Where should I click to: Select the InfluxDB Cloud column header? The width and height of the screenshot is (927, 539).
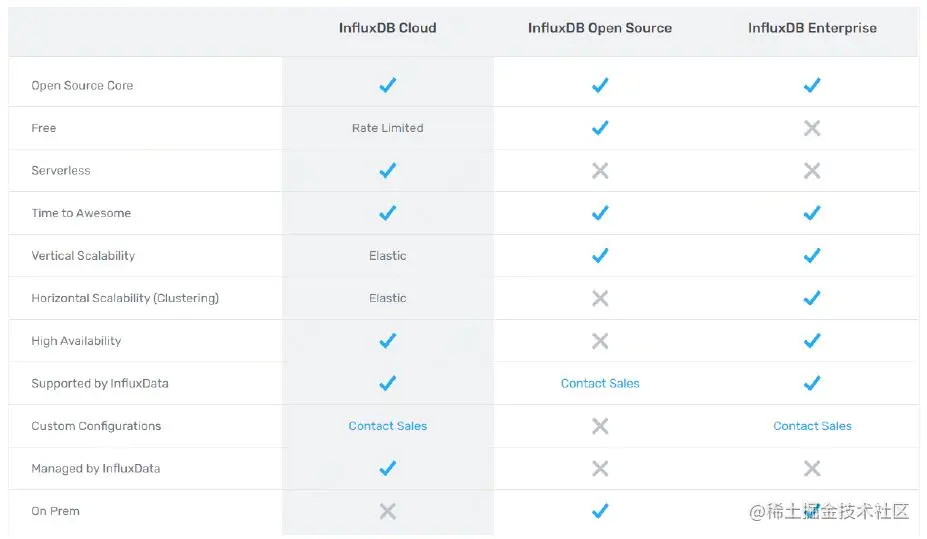(388, 28)
